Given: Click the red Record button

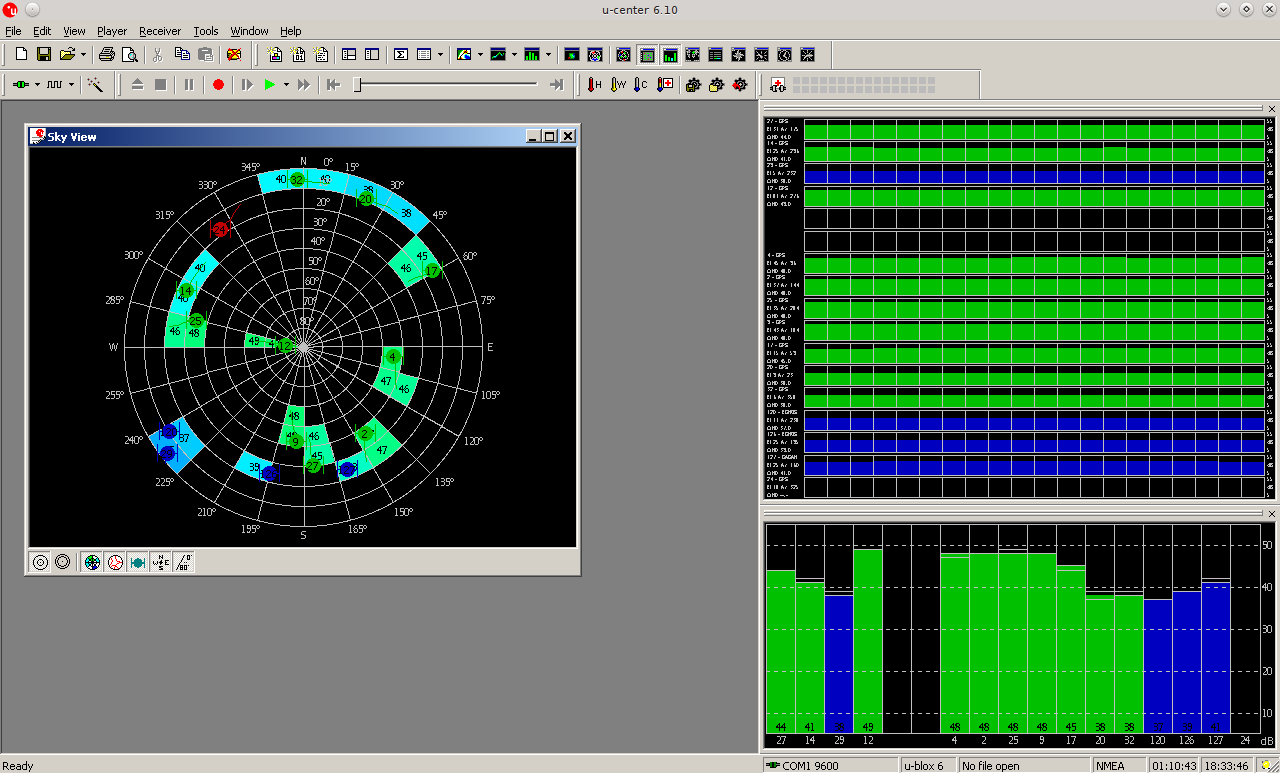Looking at the screenshot, I should (x=218, y=85).
